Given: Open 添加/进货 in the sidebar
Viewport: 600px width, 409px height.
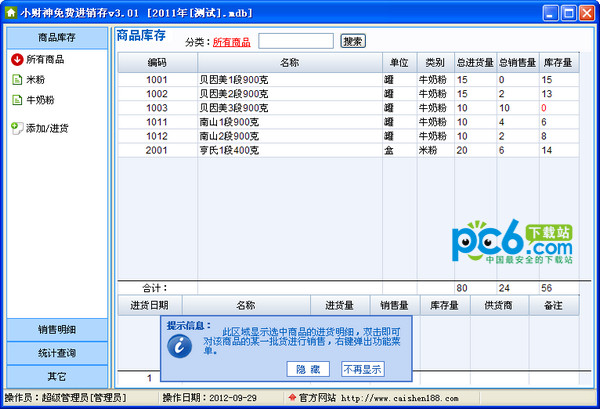Looking at the screenshot, I should [x=47, y=128].
